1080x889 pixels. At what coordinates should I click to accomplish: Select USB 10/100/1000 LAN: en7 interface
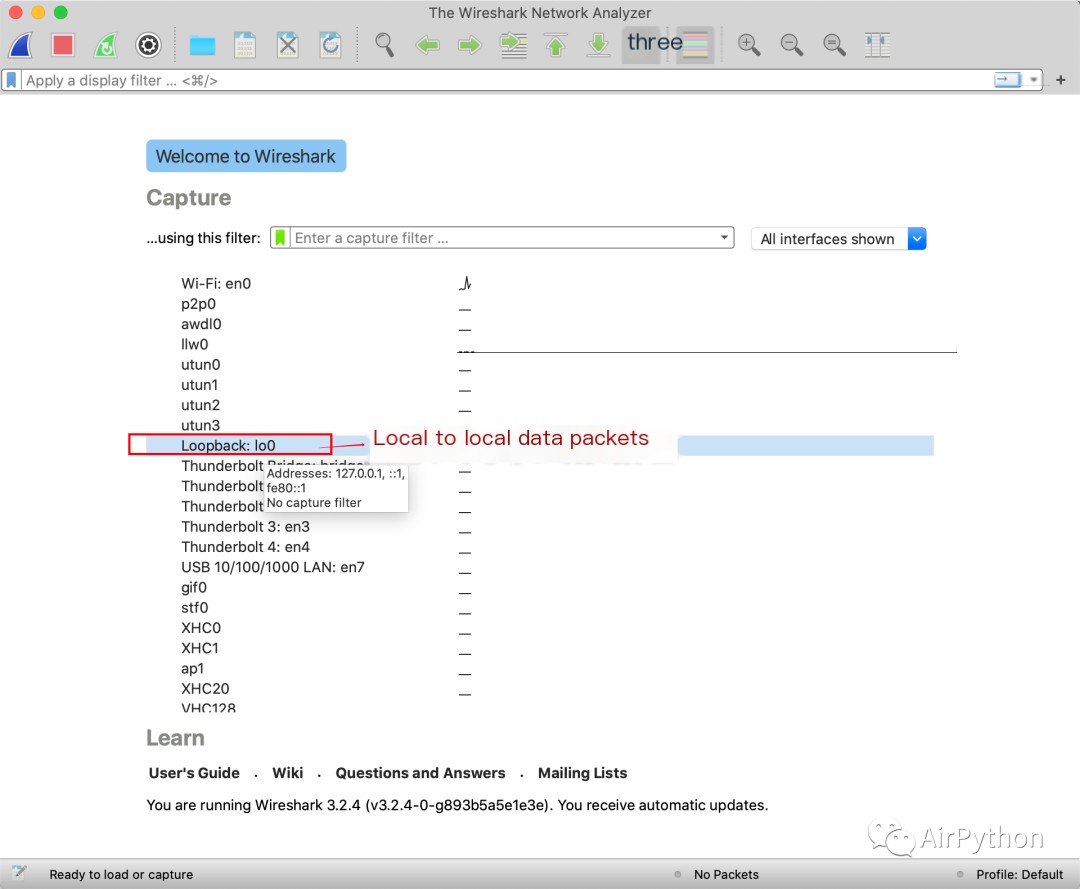click(x=273, y=567)
